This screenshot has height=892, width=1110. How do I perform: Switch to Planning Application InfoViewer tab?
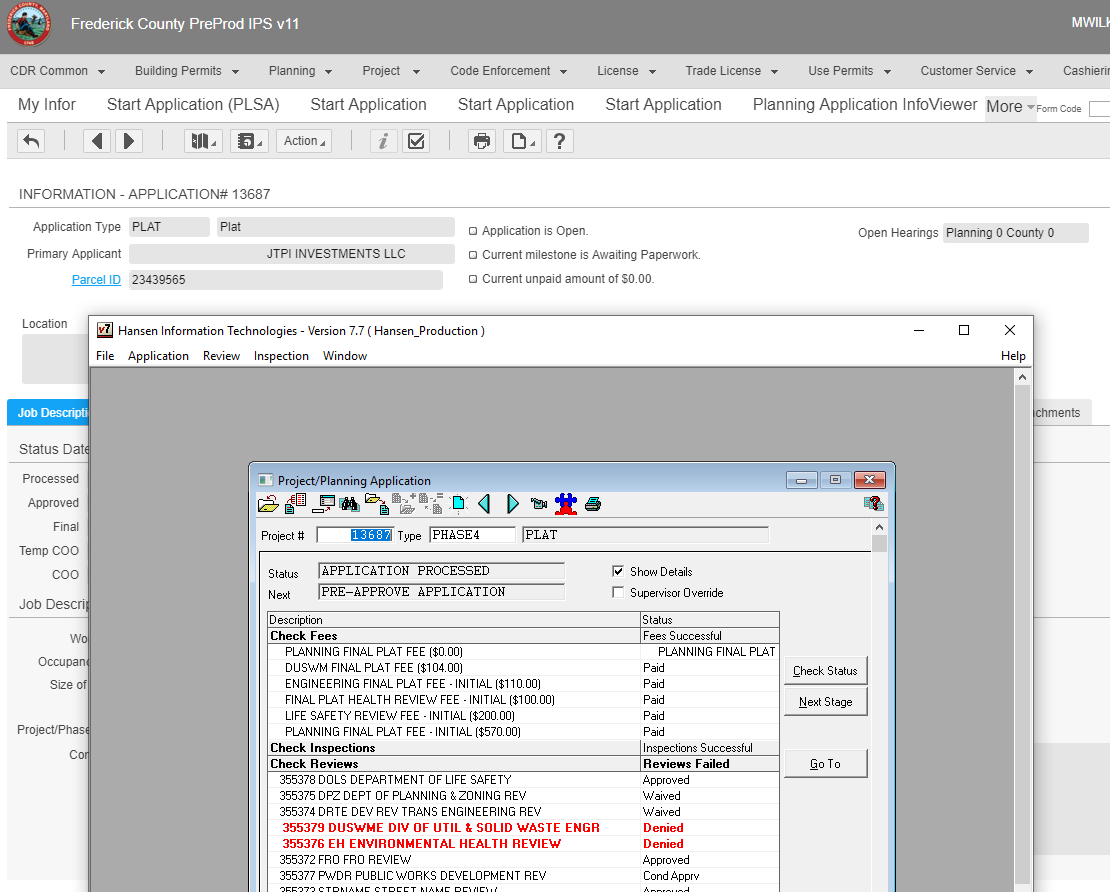(x=864, y=105)
